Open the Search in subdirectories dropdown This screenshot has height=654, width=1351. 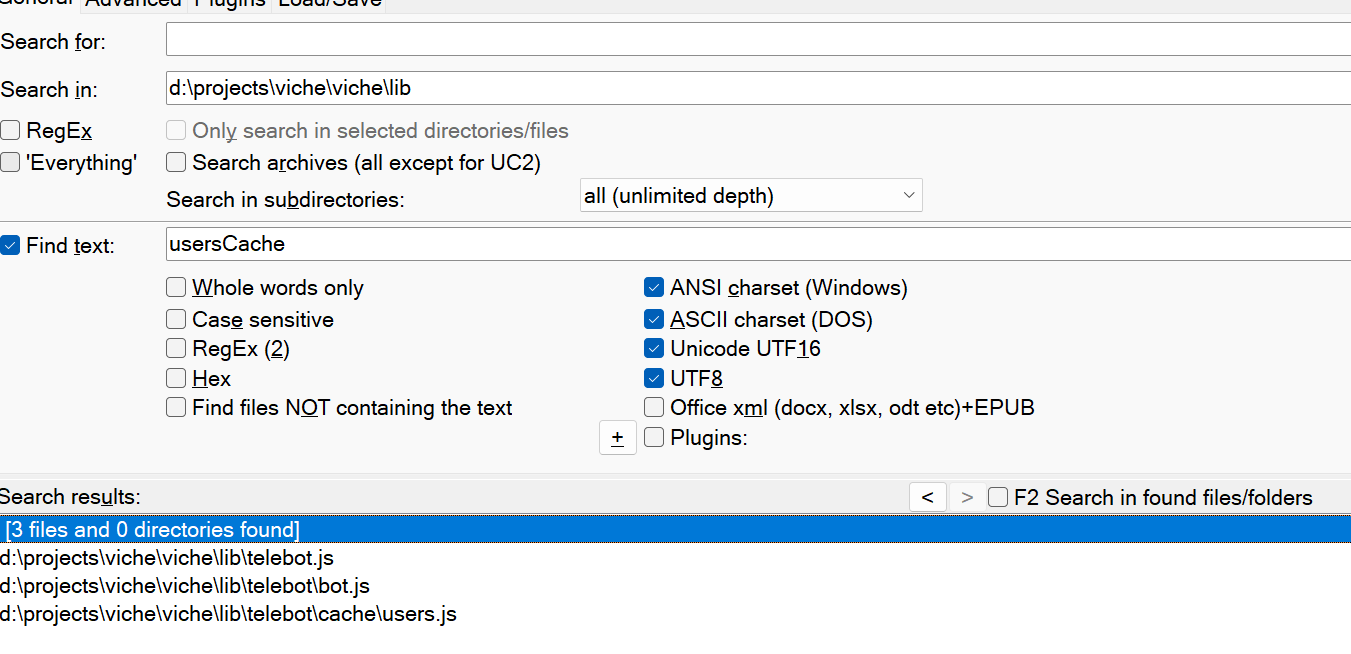[x=751, y=196]
